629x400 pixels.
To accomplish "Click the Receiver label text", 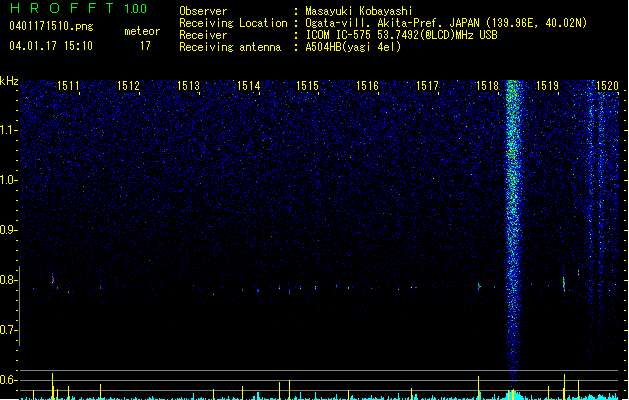I will pos(203,35).
